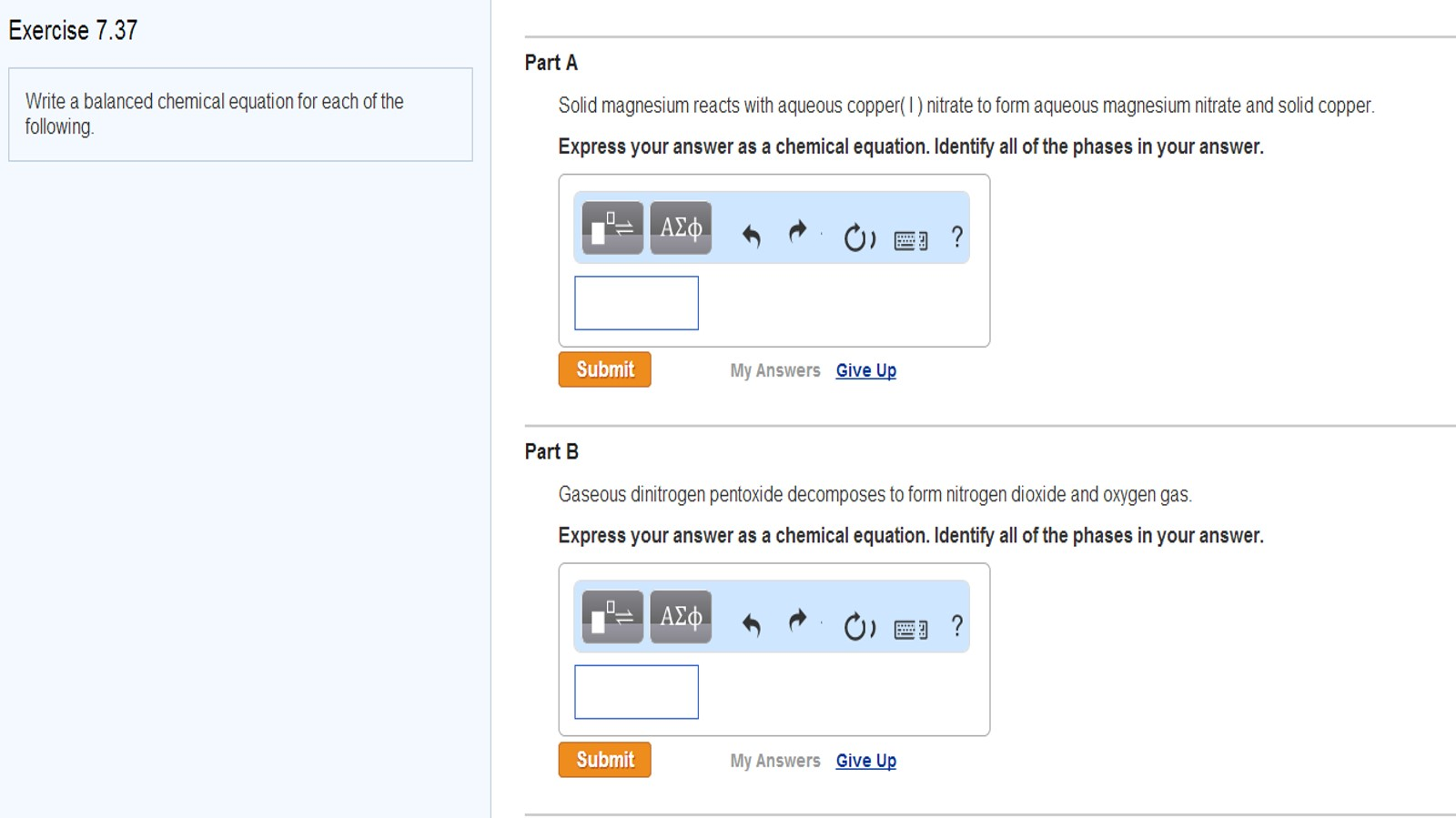1456x818 pixels.
Task: Undo the last edit in Part B editor
Action: 751,623
